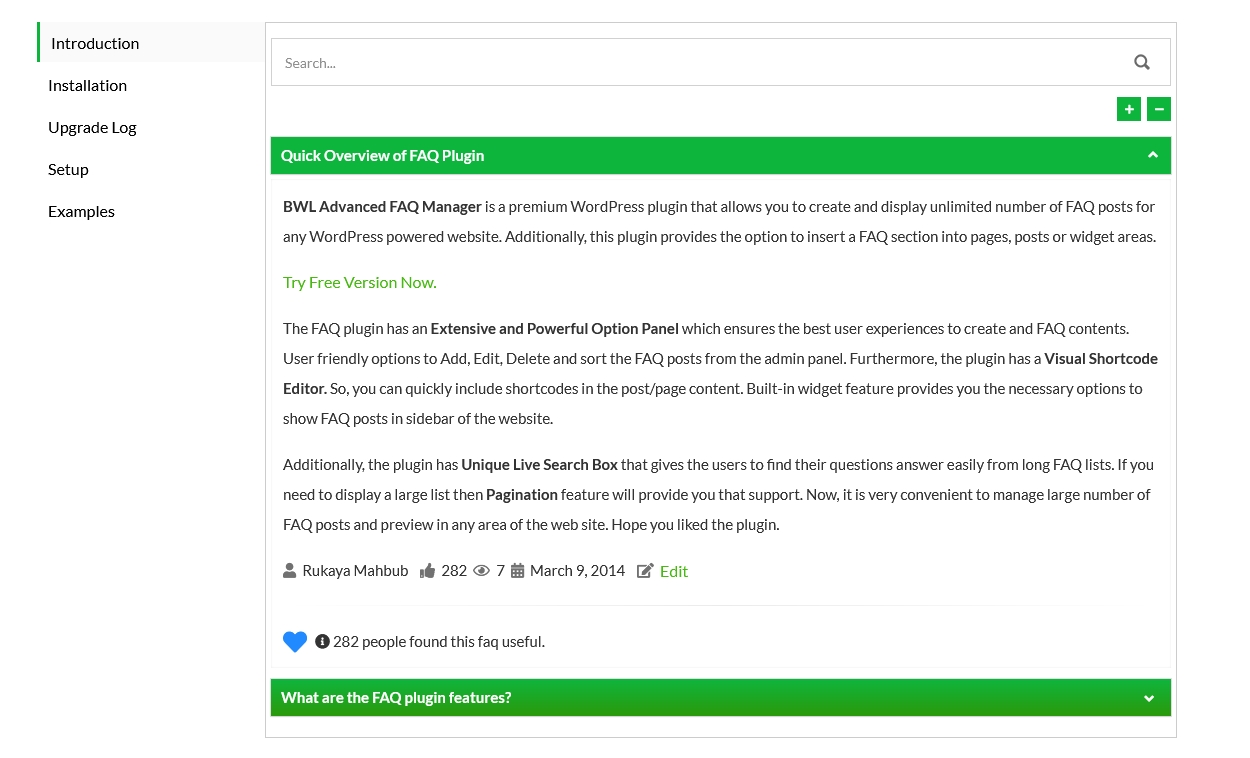
Task: Click the blue heart icon
Action: tap(295, 642)
